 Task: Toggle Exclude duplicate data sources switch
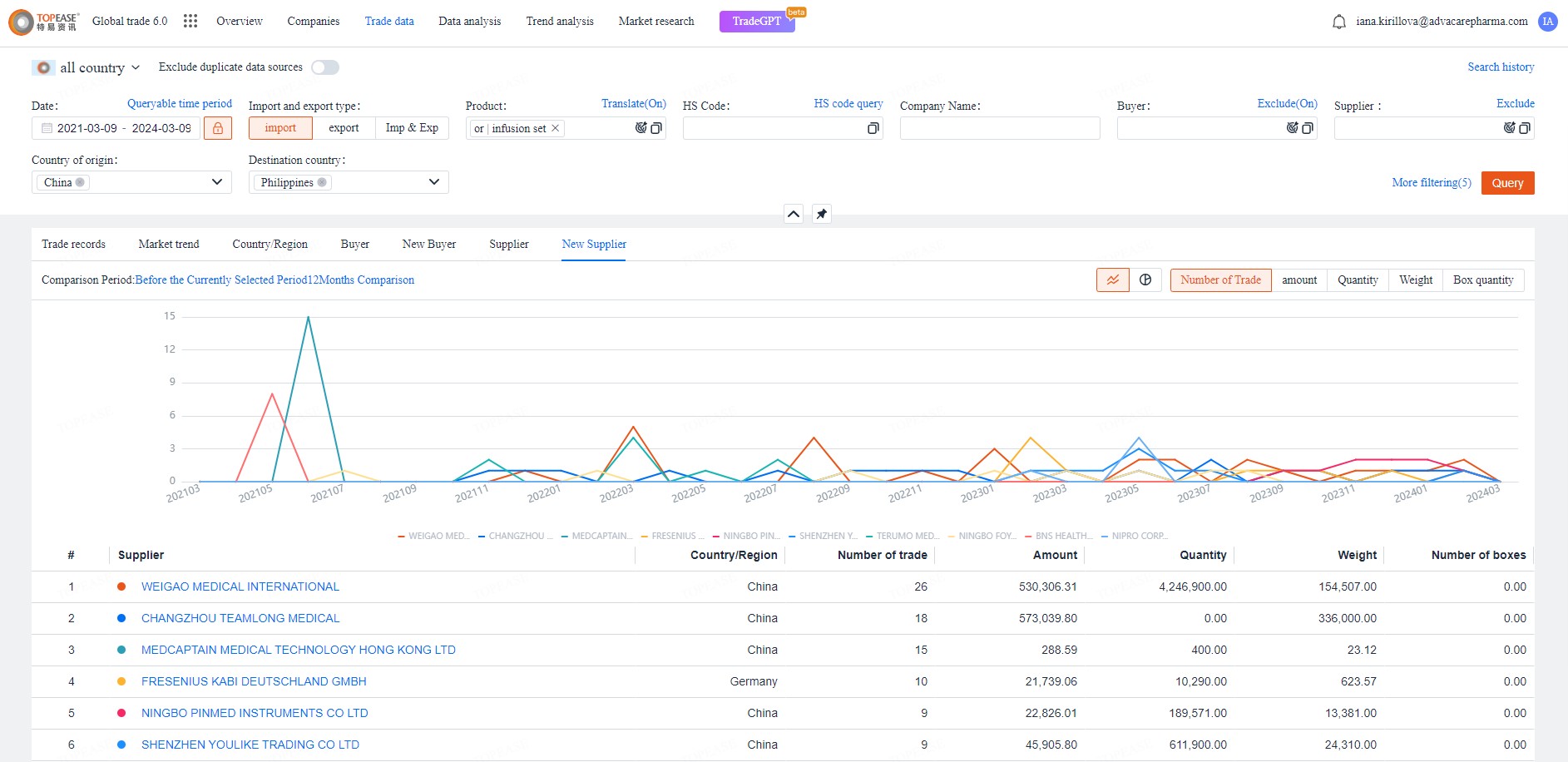pos(325,67)
